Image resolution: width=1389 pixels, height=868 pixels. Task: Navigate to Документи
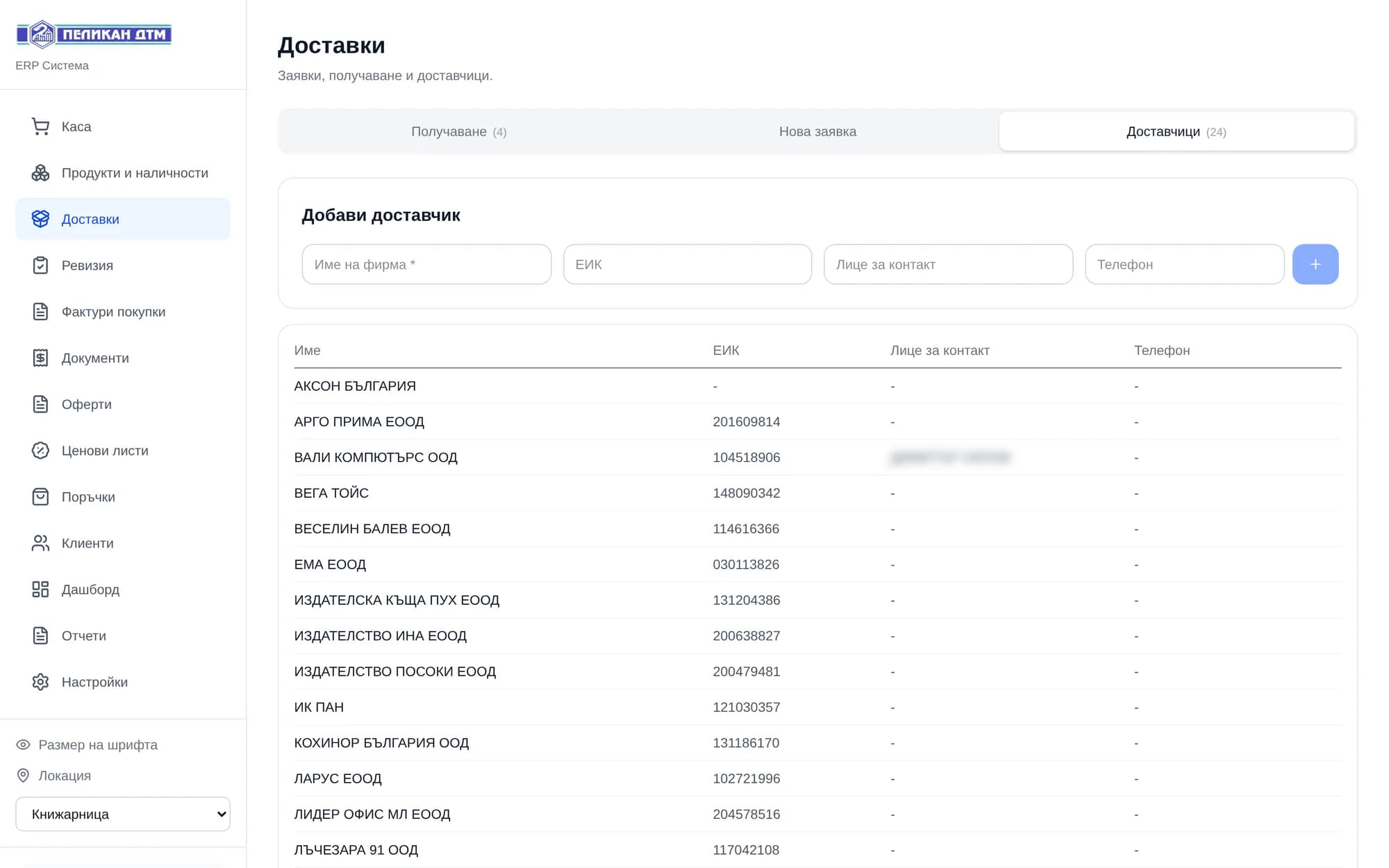click(123, 358)
